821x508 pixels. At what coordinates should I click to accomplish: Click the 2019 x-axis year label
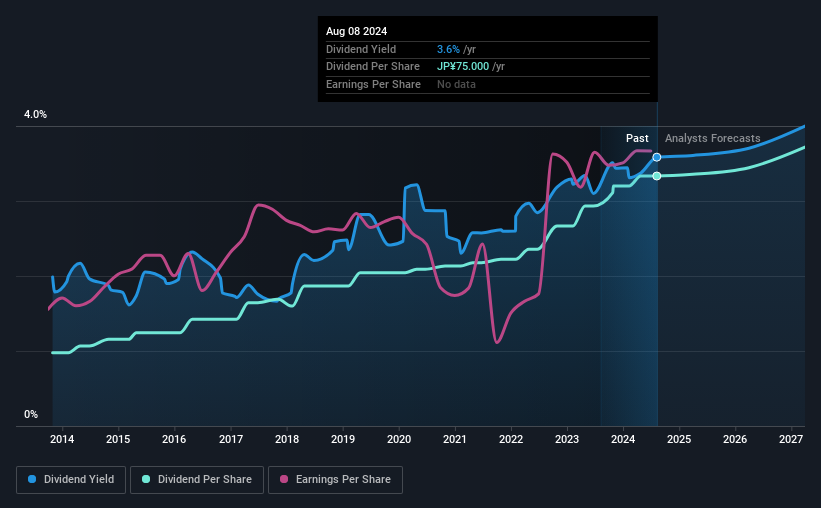343,439
